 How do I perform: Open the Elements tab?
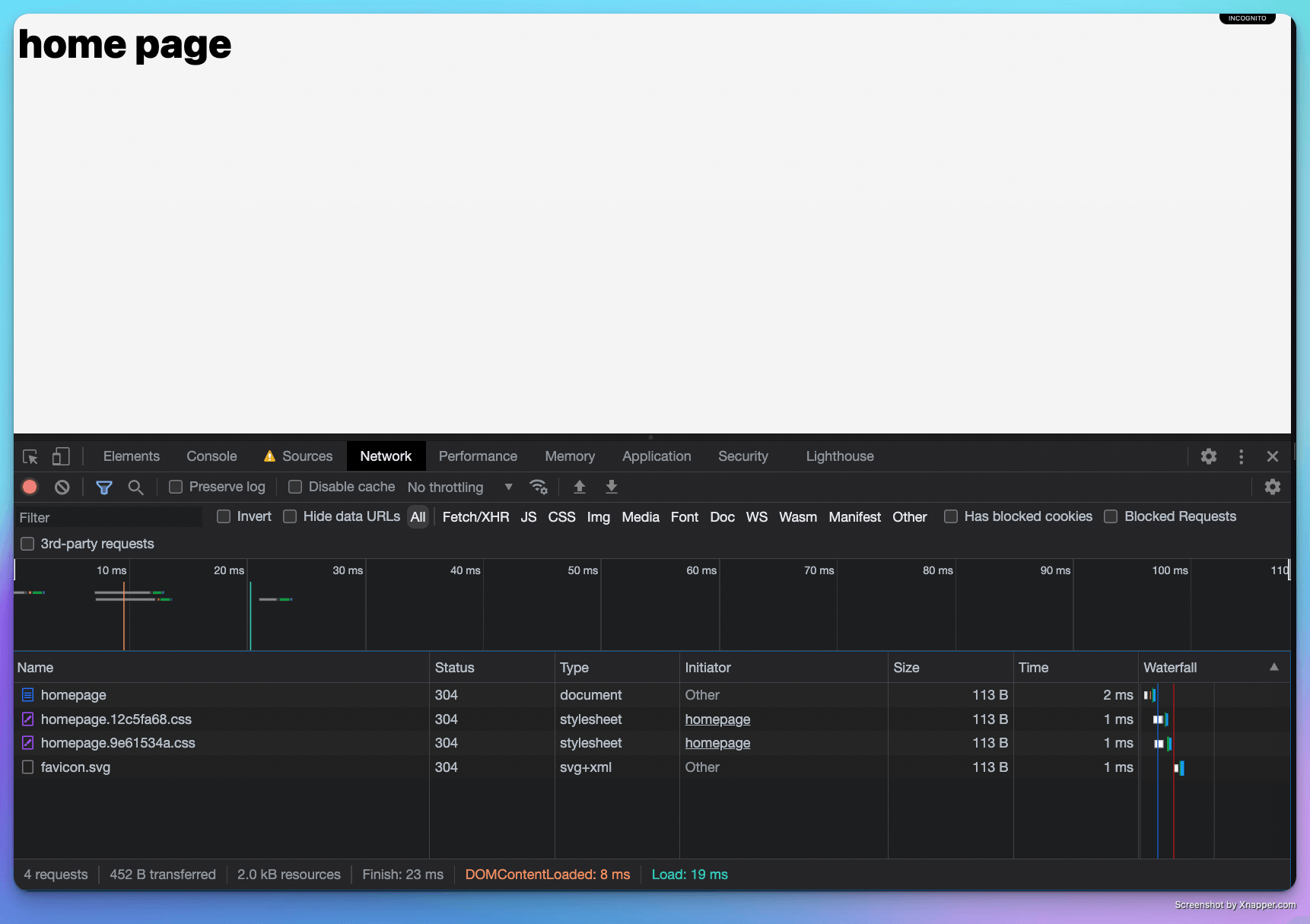coord(132,456)
